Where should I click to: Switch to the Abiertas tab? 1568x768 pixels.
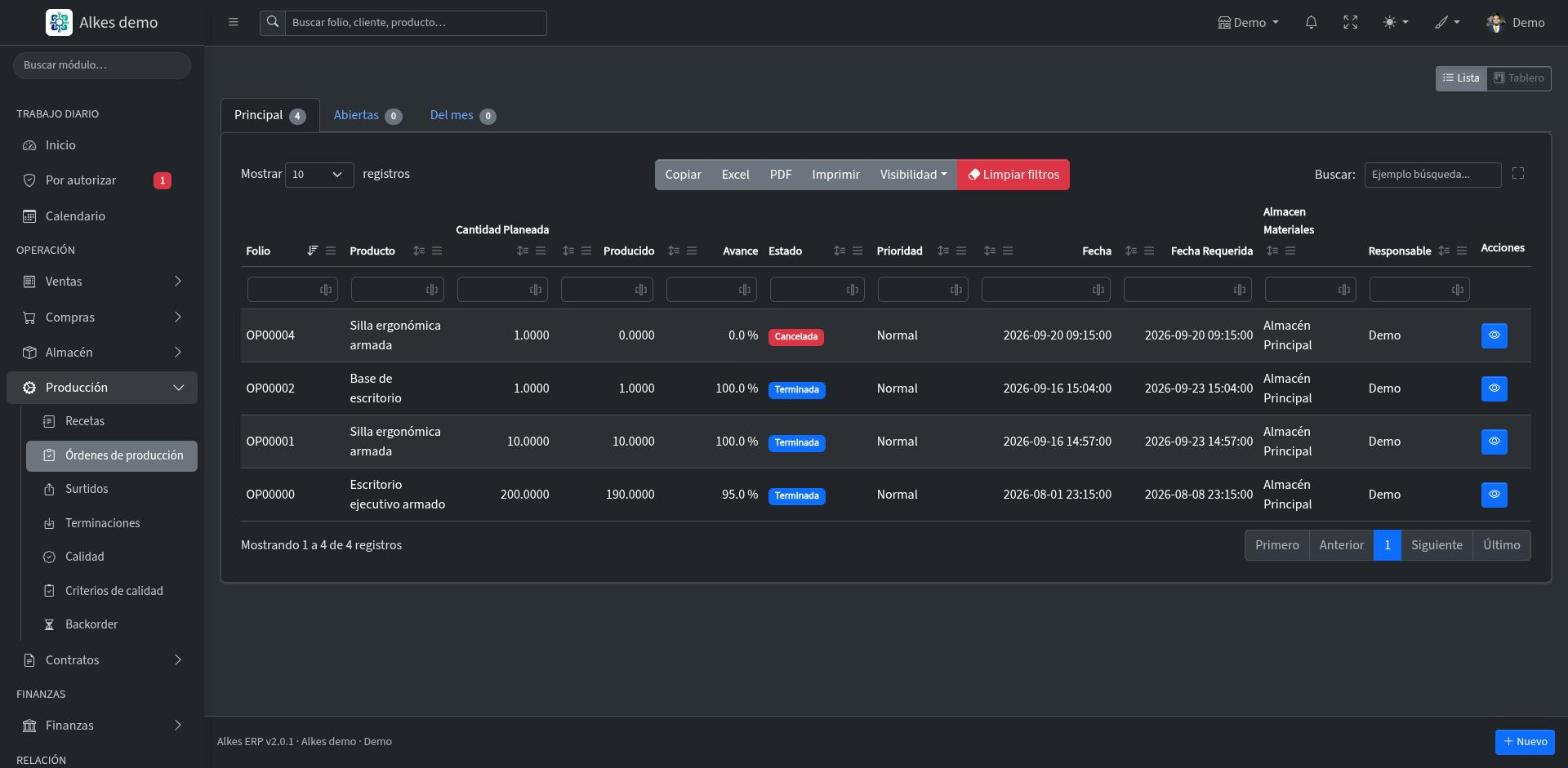pyautogui.click(x=367, y=115)
